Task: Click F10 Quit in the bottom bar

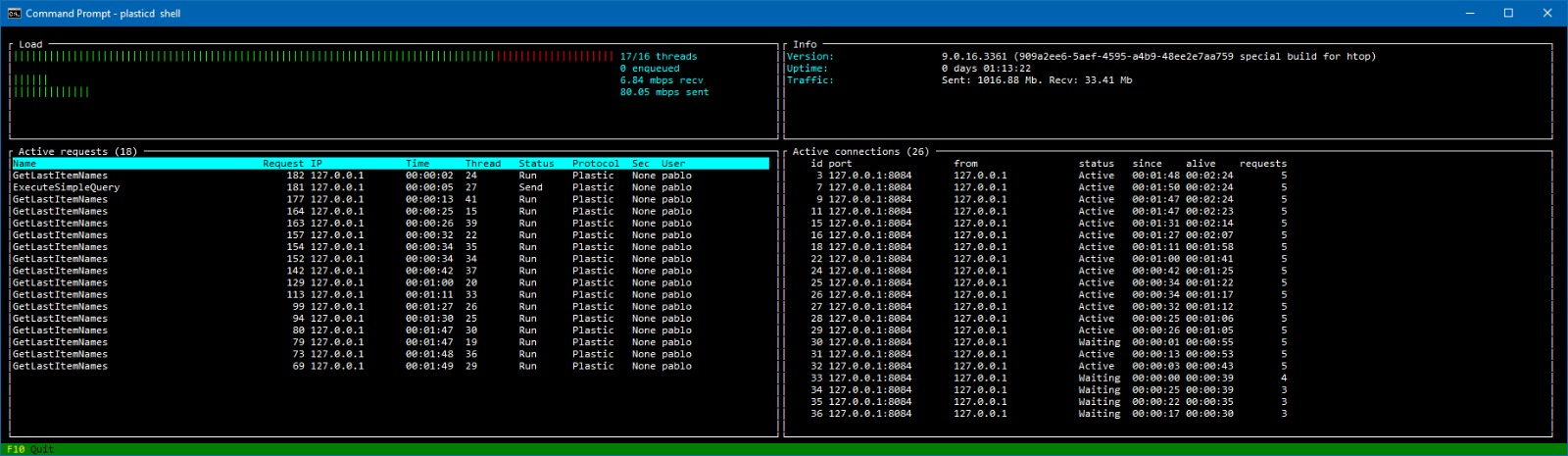Action: point(30,449)
